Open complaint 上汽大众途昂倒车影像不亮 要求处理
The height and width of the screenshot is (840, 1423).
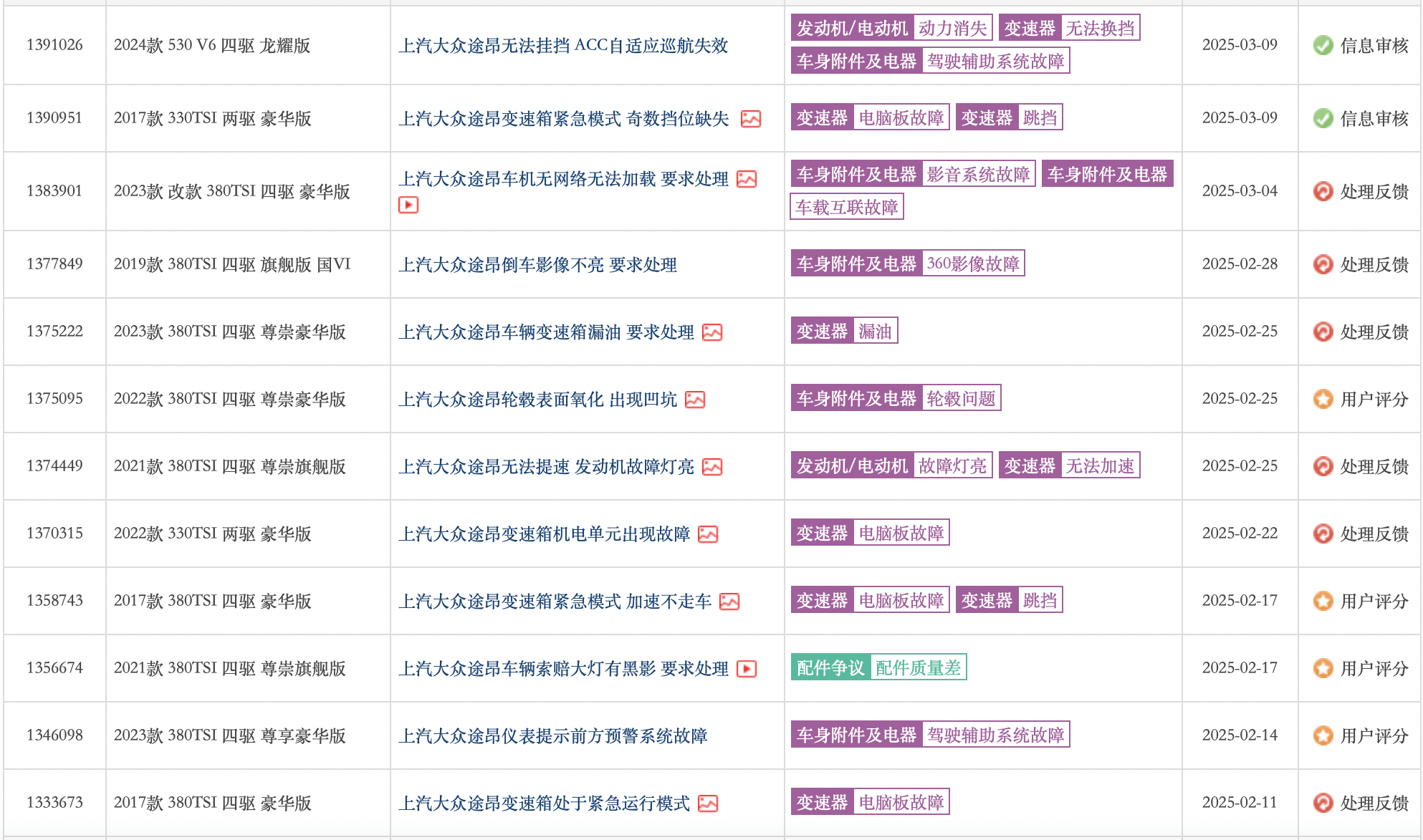click(x=537, y=264)
